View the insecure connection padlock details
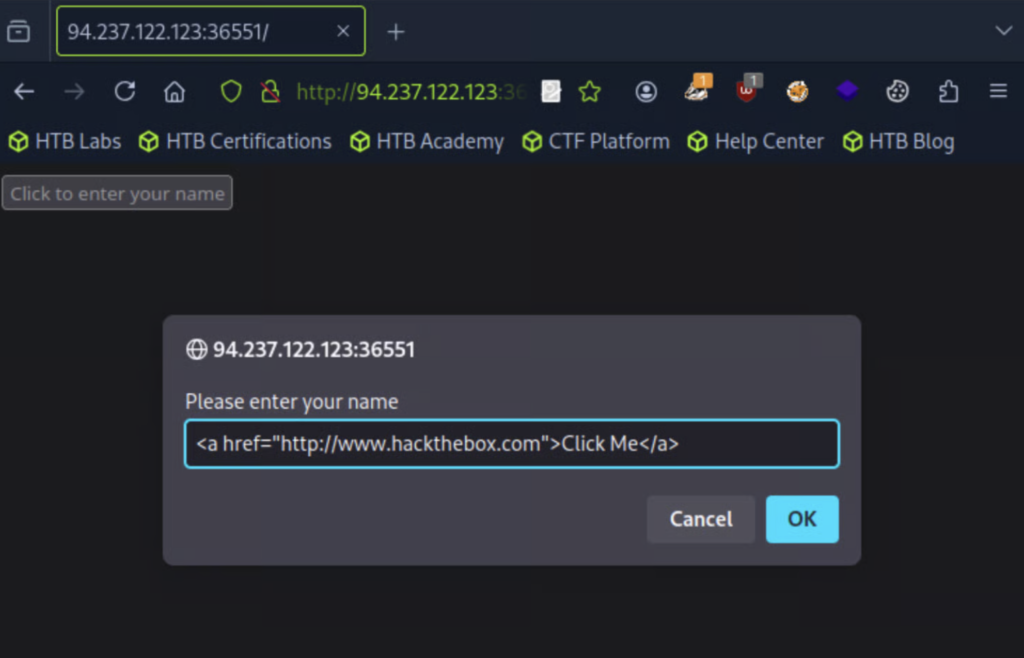Screen dimensions: 1024x658 (270, 91)
